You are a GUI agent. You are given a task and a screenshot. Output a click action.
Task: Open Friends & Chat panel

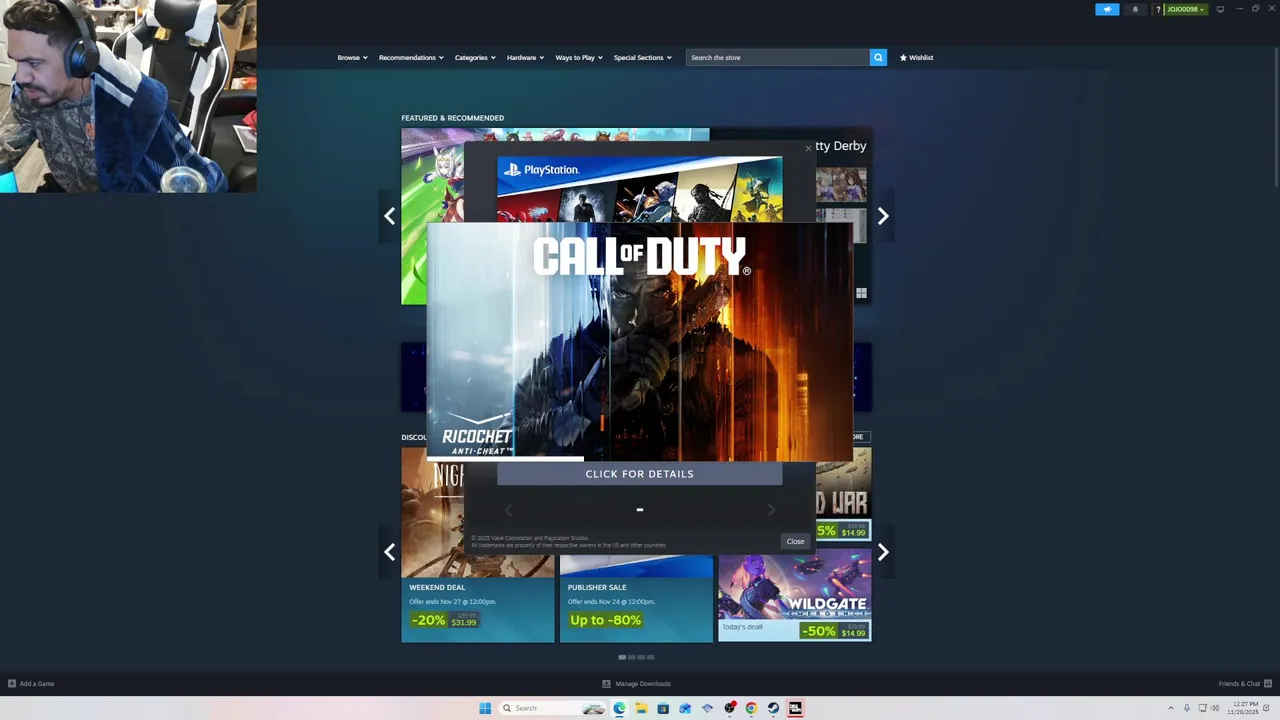[1243, 684]
